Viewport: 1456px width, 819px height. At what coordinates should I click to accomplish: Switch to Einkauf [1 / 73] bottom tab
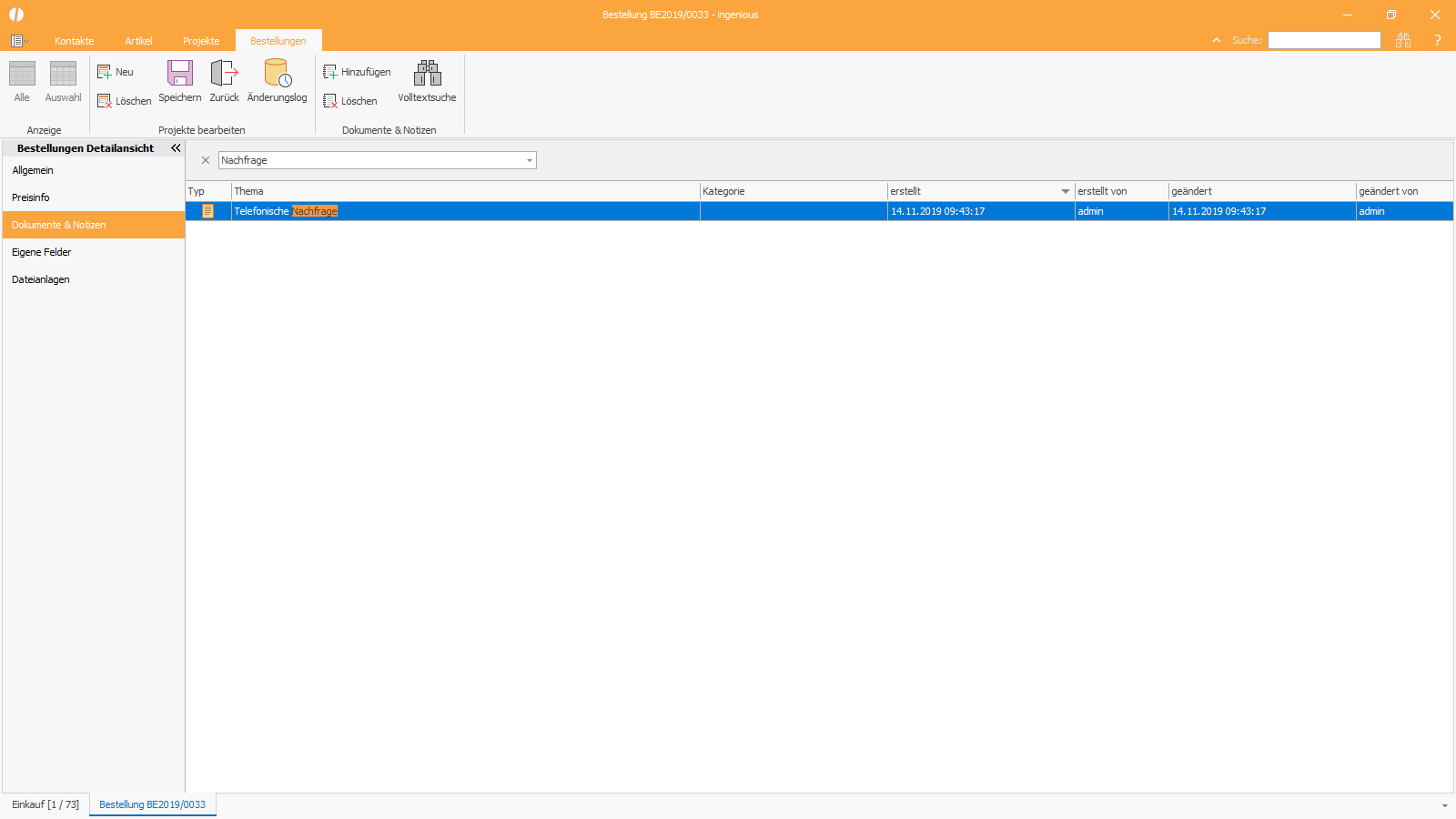pyautogui.click(x=45, y=804)
